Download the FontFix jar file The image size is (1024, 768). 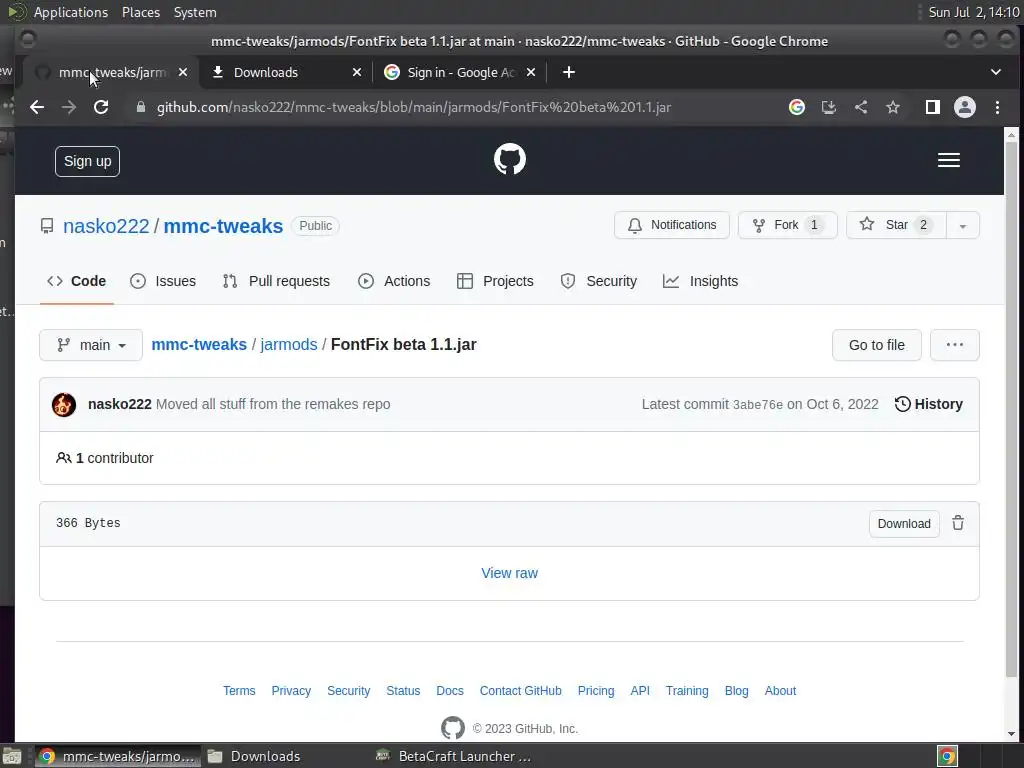coord(904,524)
